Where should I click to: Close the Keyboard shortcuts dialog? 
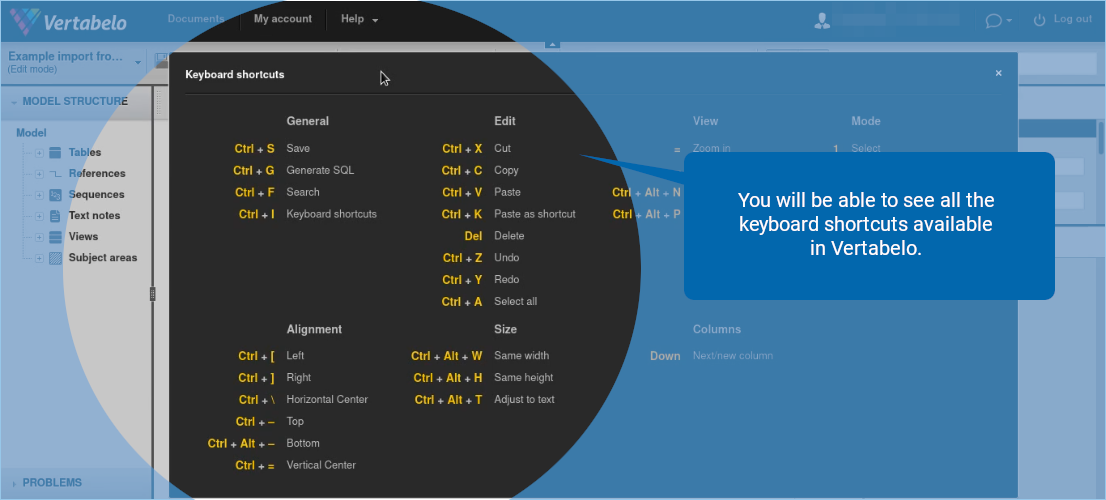pyautogui.click(x=998, y=73)
